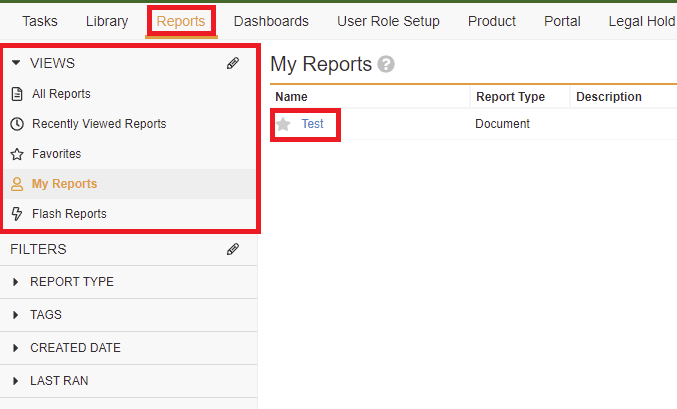Open the Test report link
The width and height of the screenshot is (677, 409).
coord(312,124)
